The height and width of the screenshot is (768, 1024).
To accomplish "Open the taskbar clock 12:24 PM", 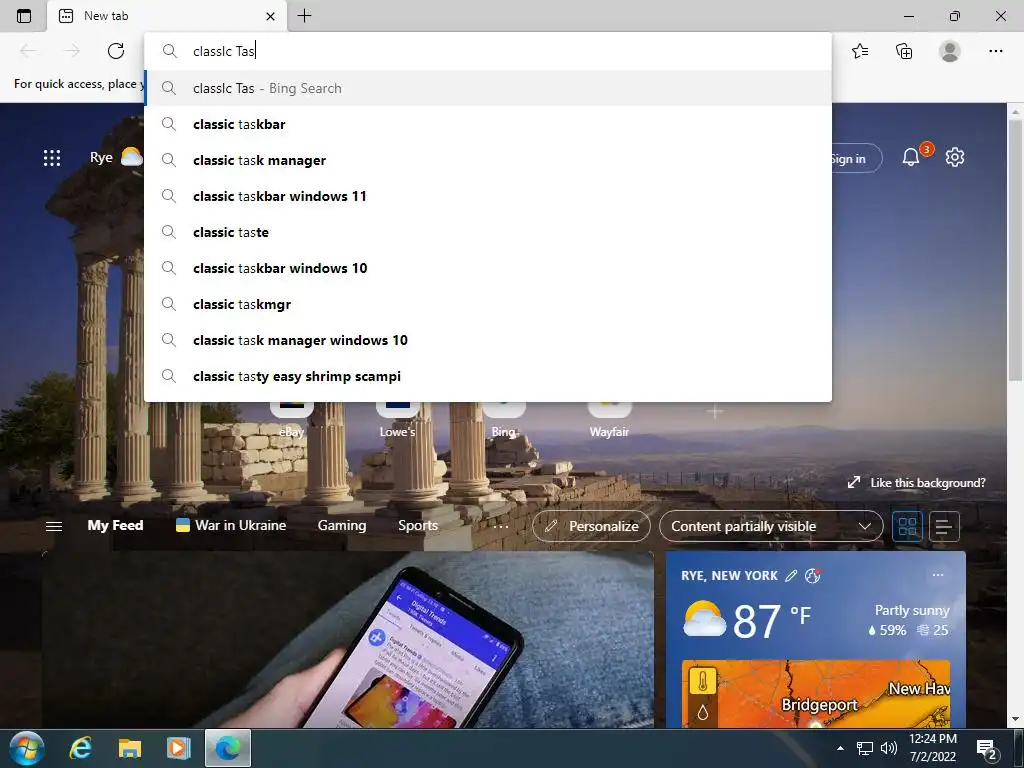I will click(933, 748).
